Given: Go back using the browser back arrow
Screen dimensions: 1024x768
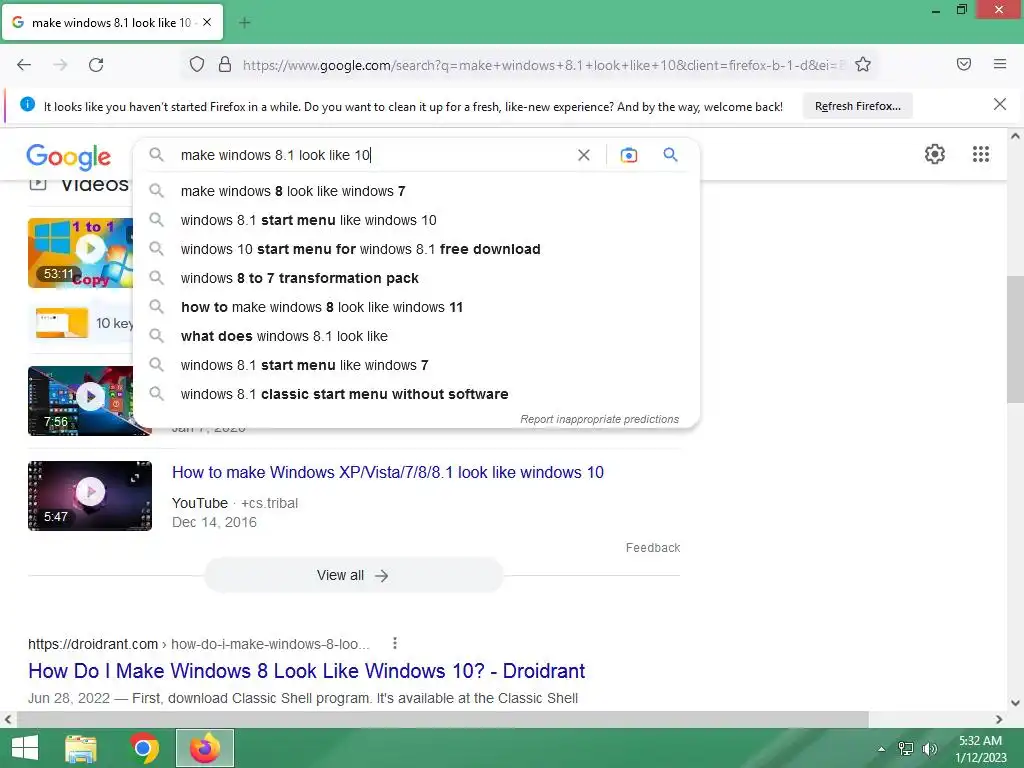Looking at the screenshot, I should (24, 65).
